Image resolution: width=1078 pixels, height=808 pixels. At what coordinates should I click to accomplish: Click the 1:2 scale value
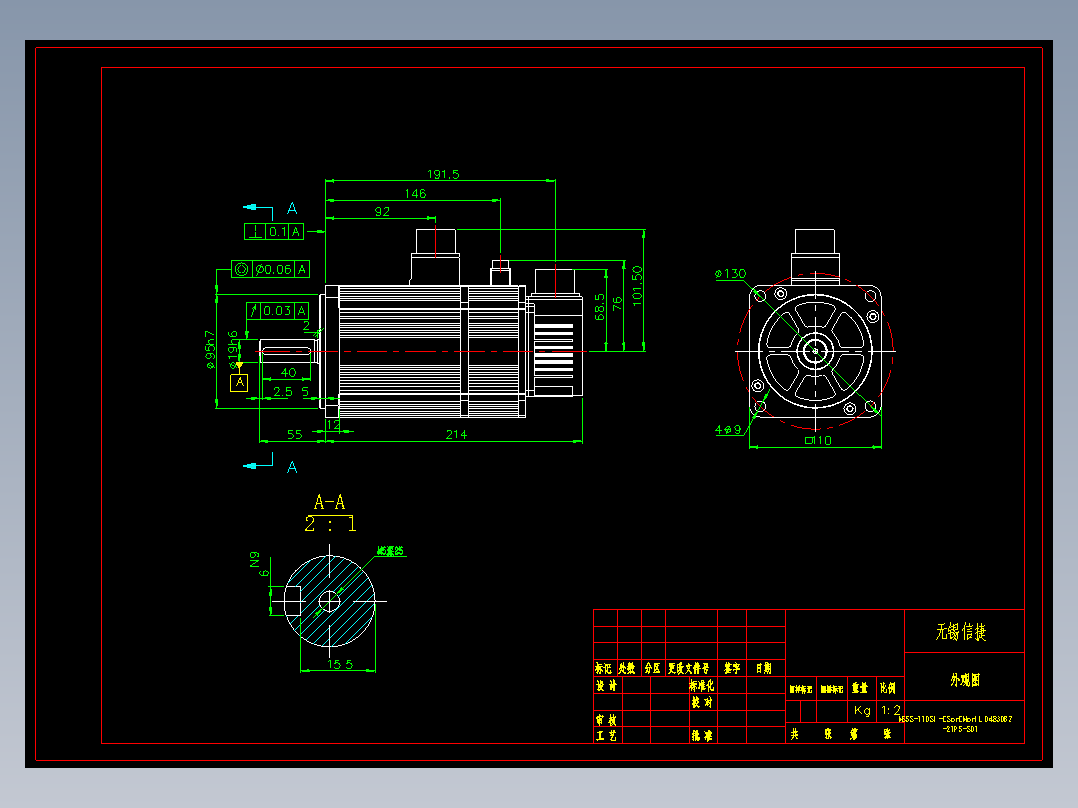tap(890, 710)
